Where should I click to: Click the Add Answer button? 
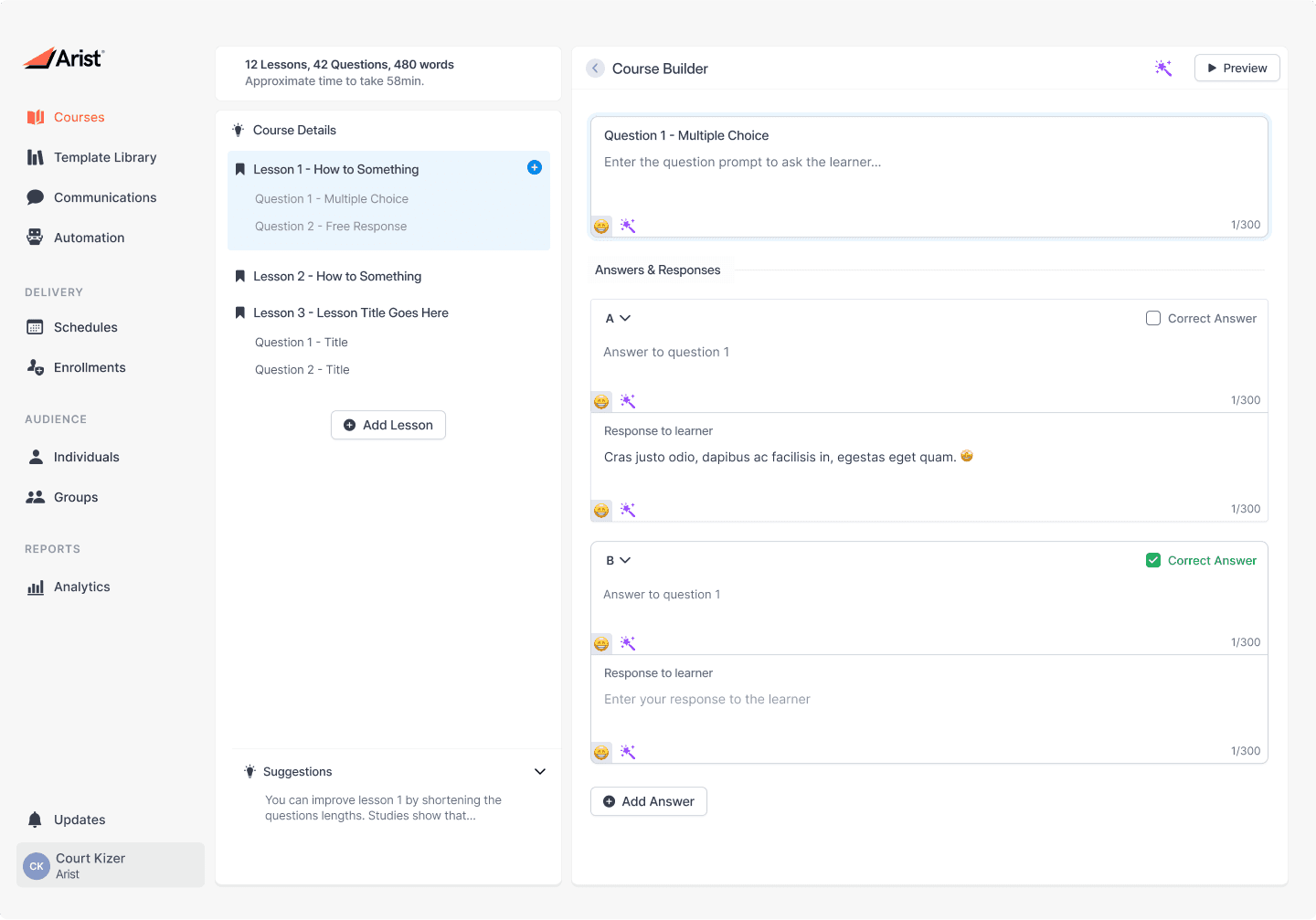pyautogui.click(x=649, y=801)
